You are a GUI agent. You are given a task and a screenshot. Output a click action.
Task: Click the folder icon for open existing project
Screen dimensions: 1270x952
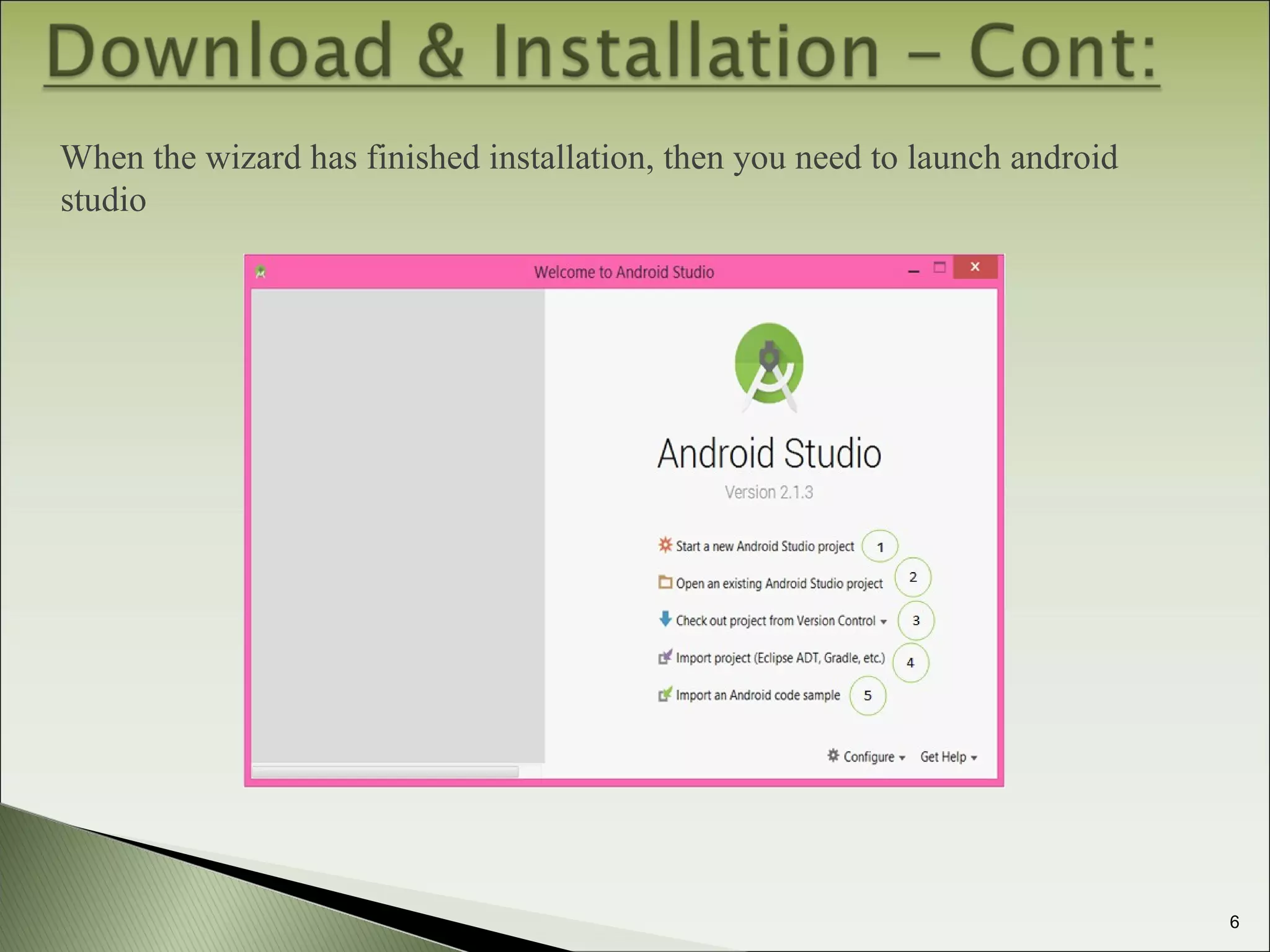click(x=665, y=582)
